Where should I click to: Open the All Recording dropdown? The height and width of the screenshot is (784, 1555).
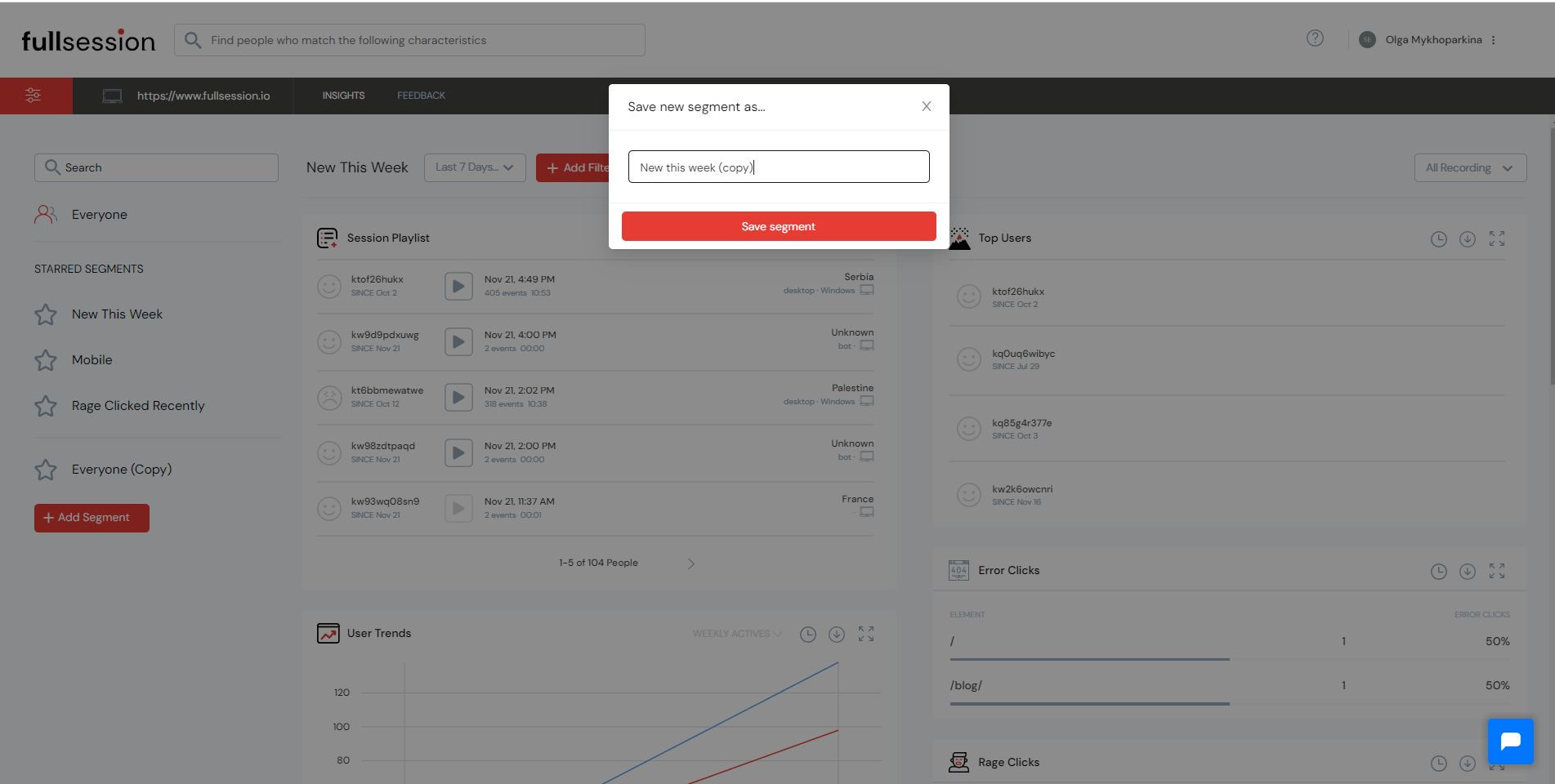click(x=1470, y=168)
